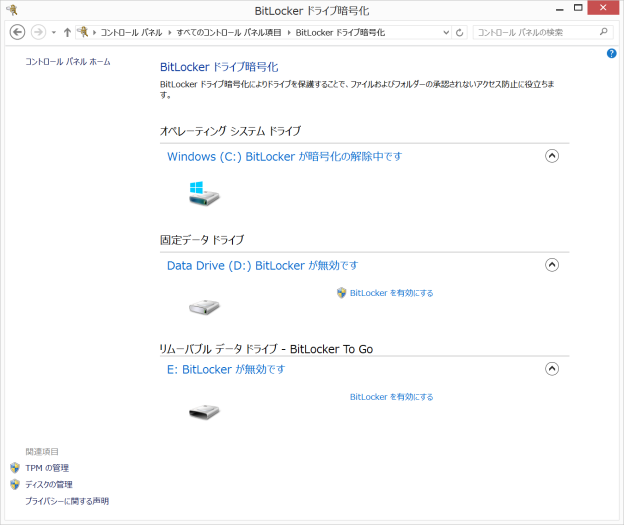Click the Data Drive (D:) disk icon

click(204, 307)
